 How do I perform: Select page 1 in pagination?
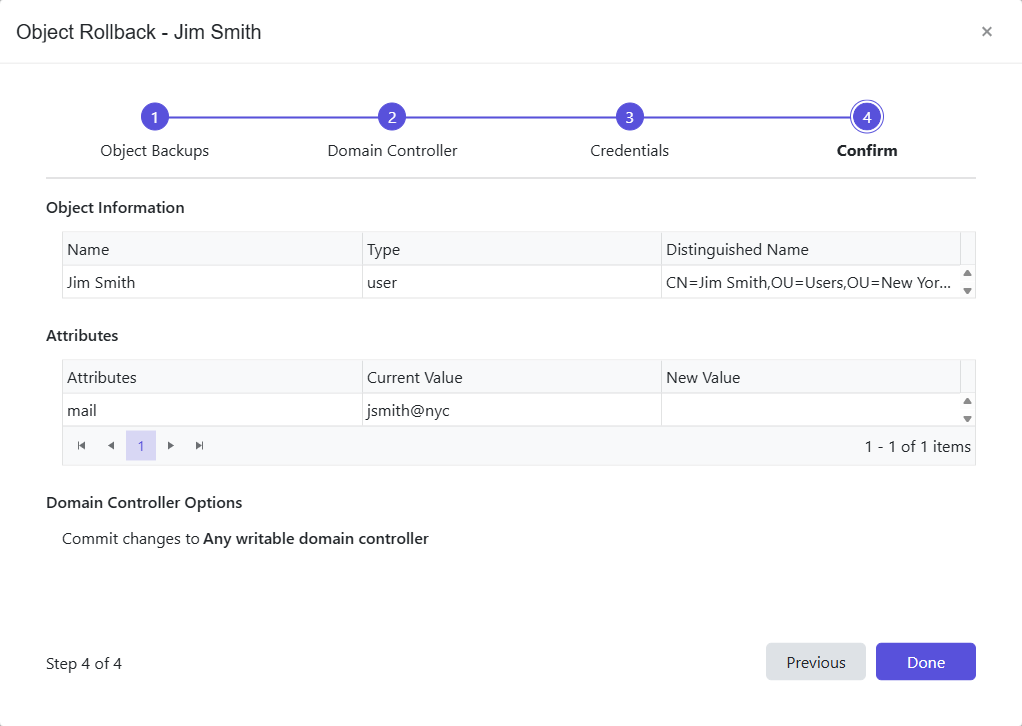click(140, 445)
